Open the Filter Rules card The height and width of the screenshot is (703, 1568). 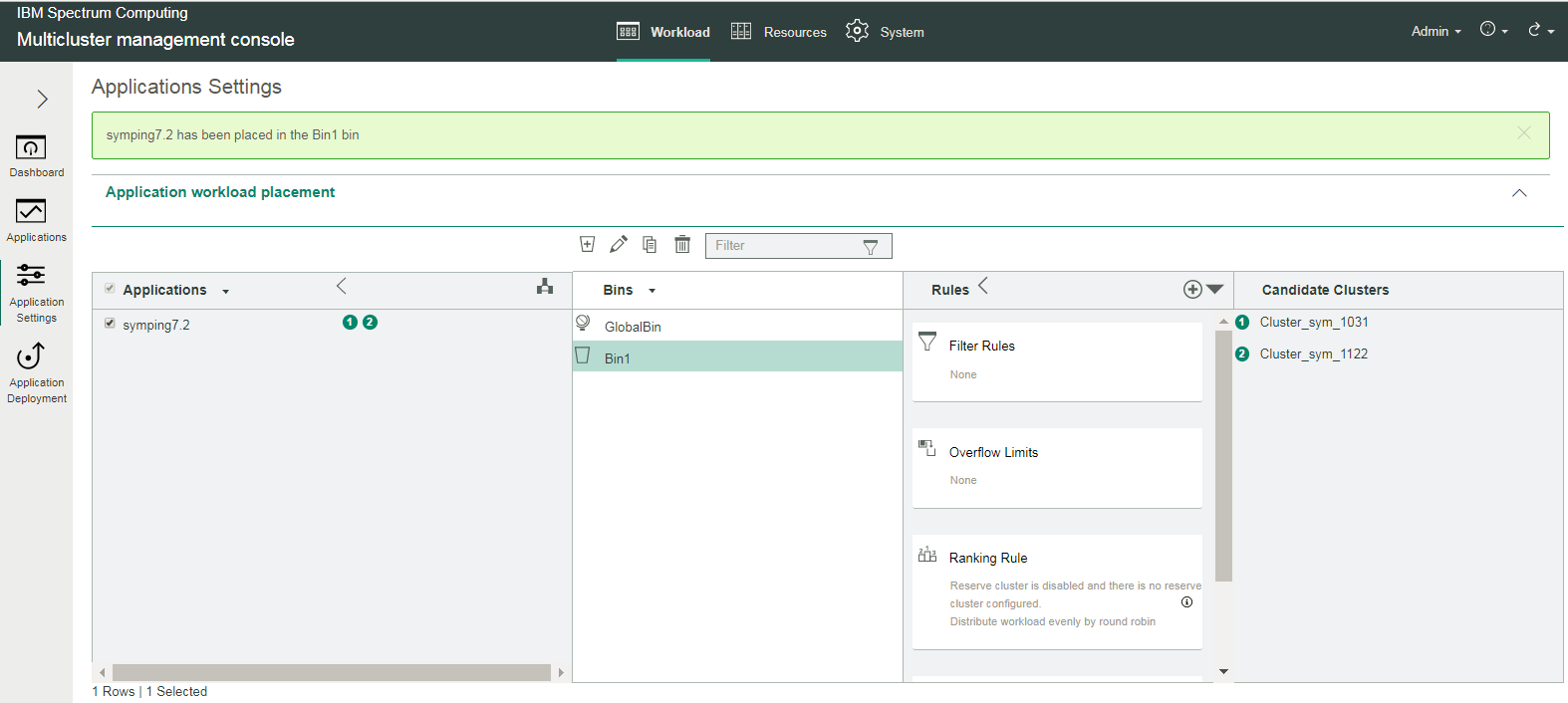(x=1057, y=361)
